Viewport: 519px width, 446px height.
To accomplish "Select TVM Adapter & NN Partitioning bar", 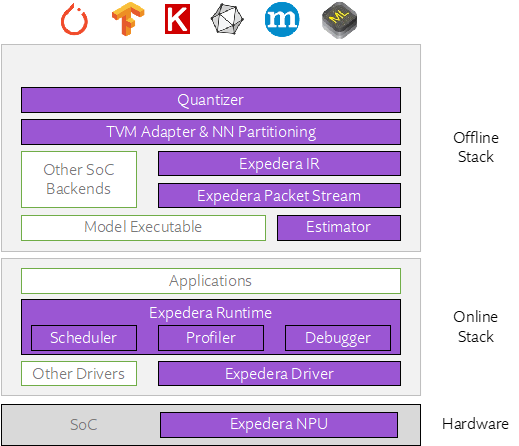I will [211, 132].
